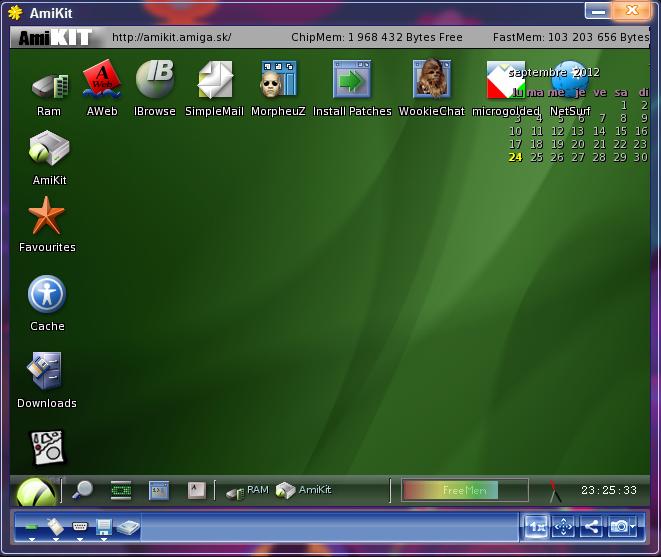Open the Downloads cabinet icon
Viewport: 661px width, 557px height.
46,371
